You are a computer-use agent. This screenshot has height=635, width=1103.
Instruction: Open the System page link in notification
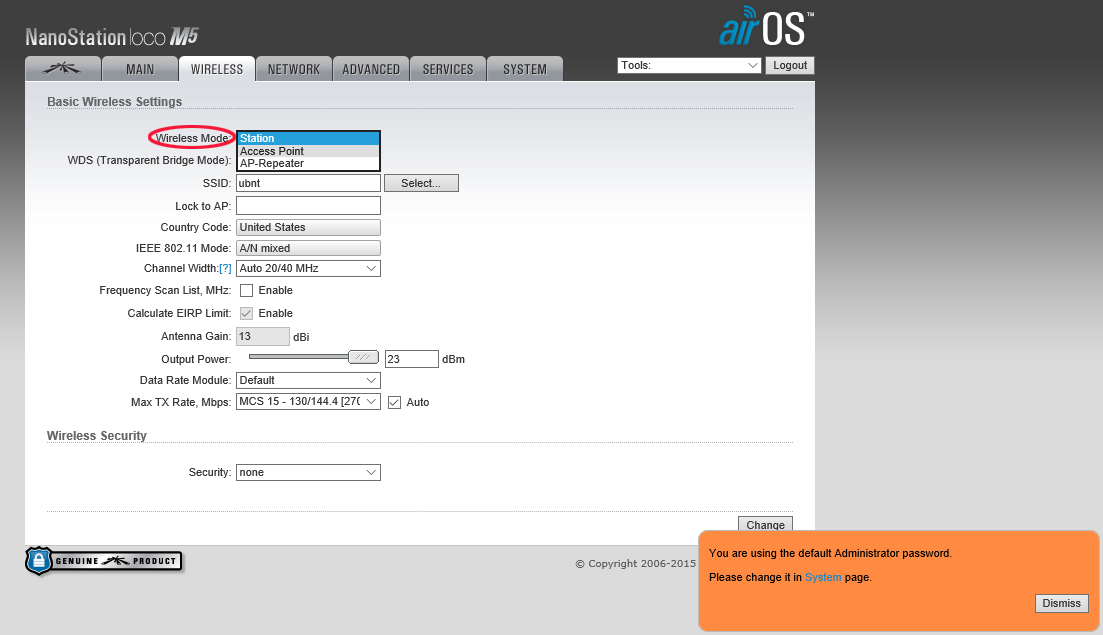coord(823,577)
